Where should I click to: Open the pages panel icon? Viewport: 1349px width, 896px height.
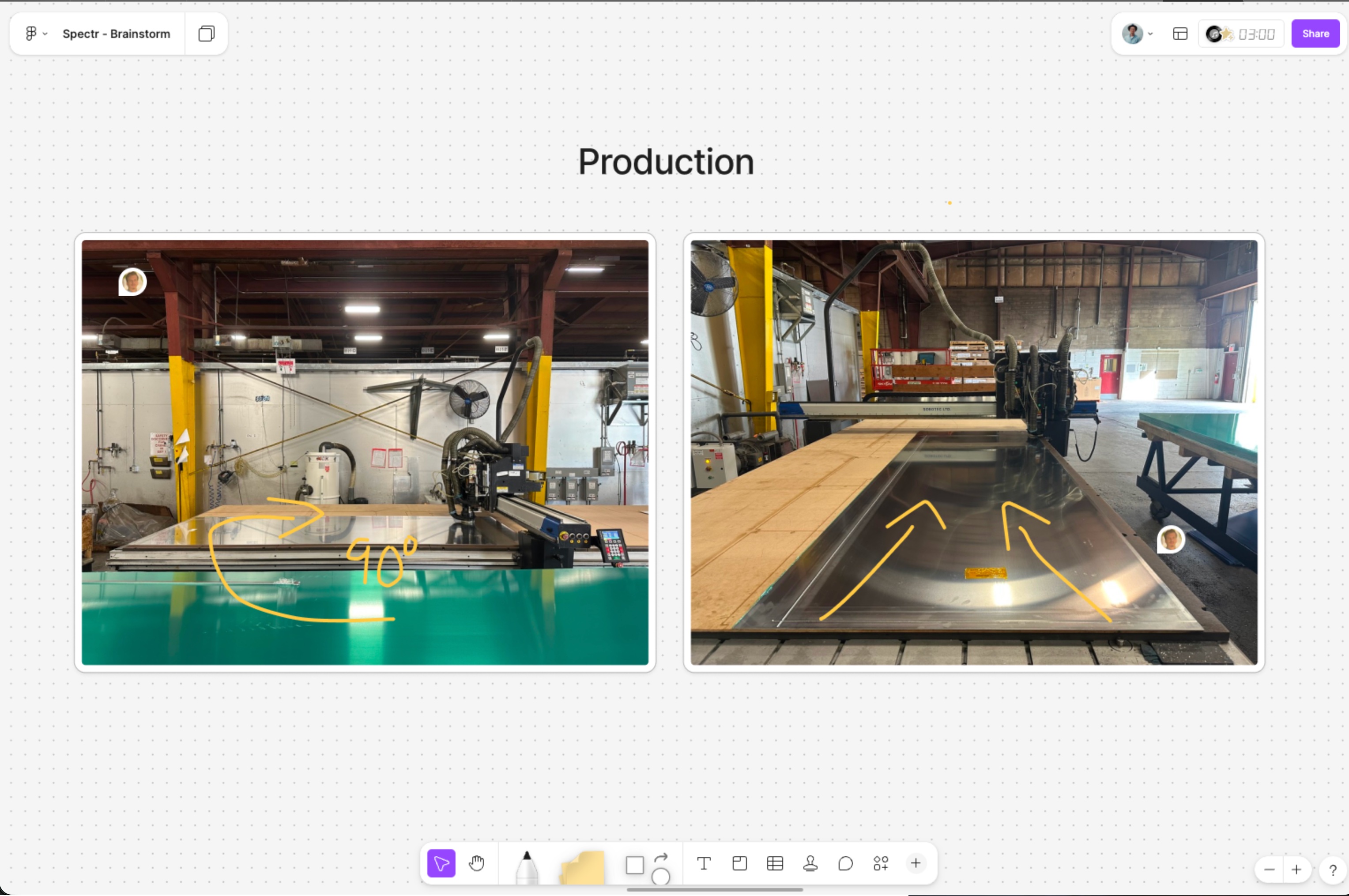pyautogui.click(x=206, y=34)
